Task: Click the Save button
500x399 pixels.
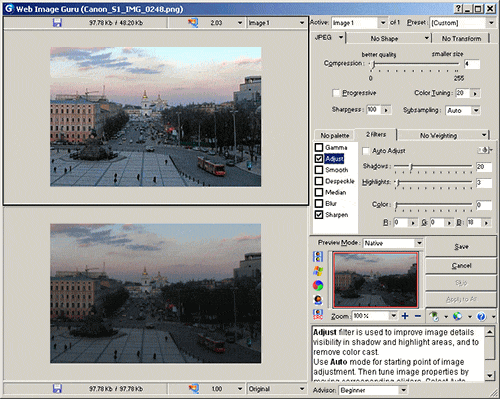Action: 461,247
